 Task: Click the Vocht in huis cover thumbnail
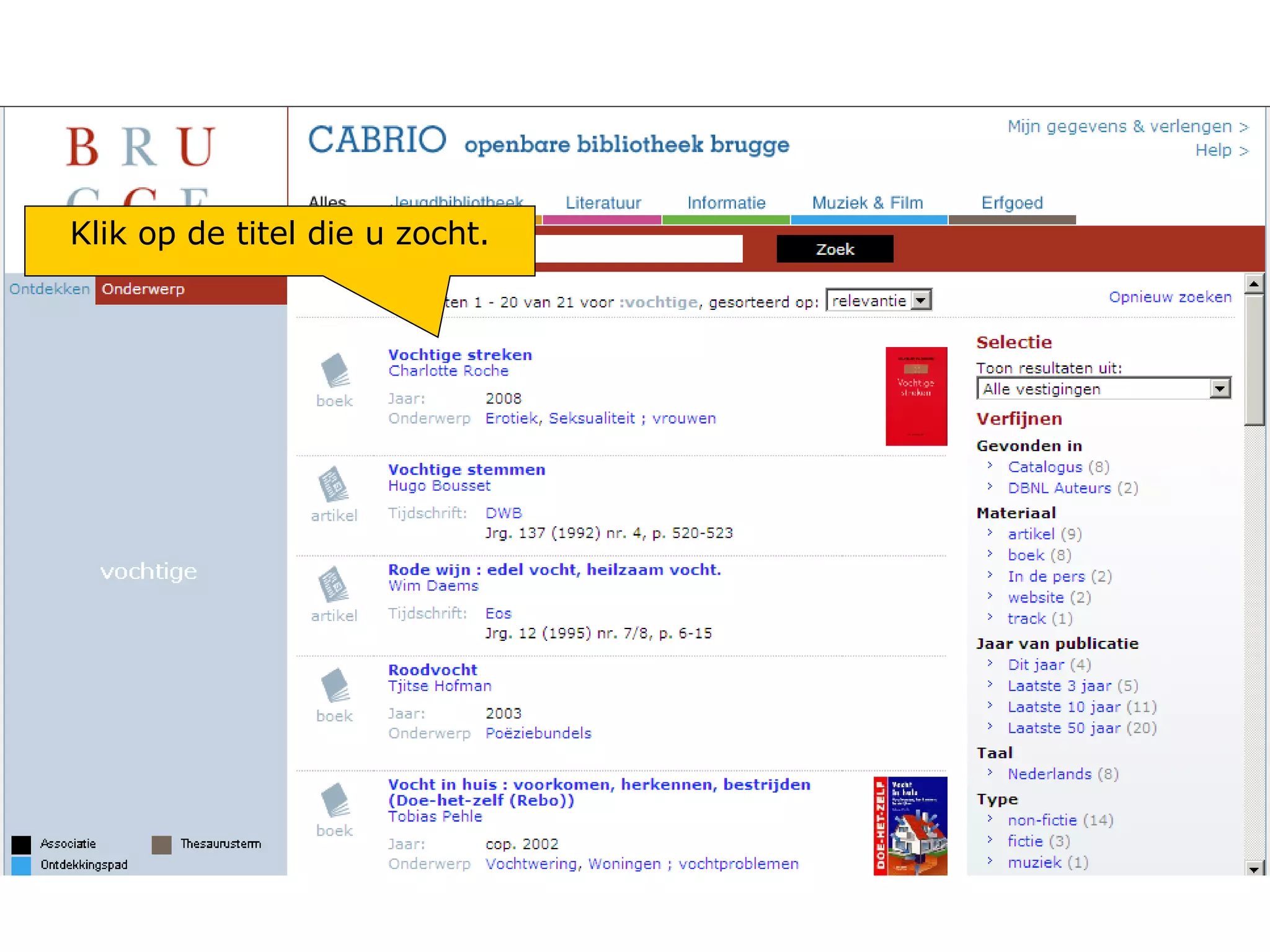coord(910,826)
